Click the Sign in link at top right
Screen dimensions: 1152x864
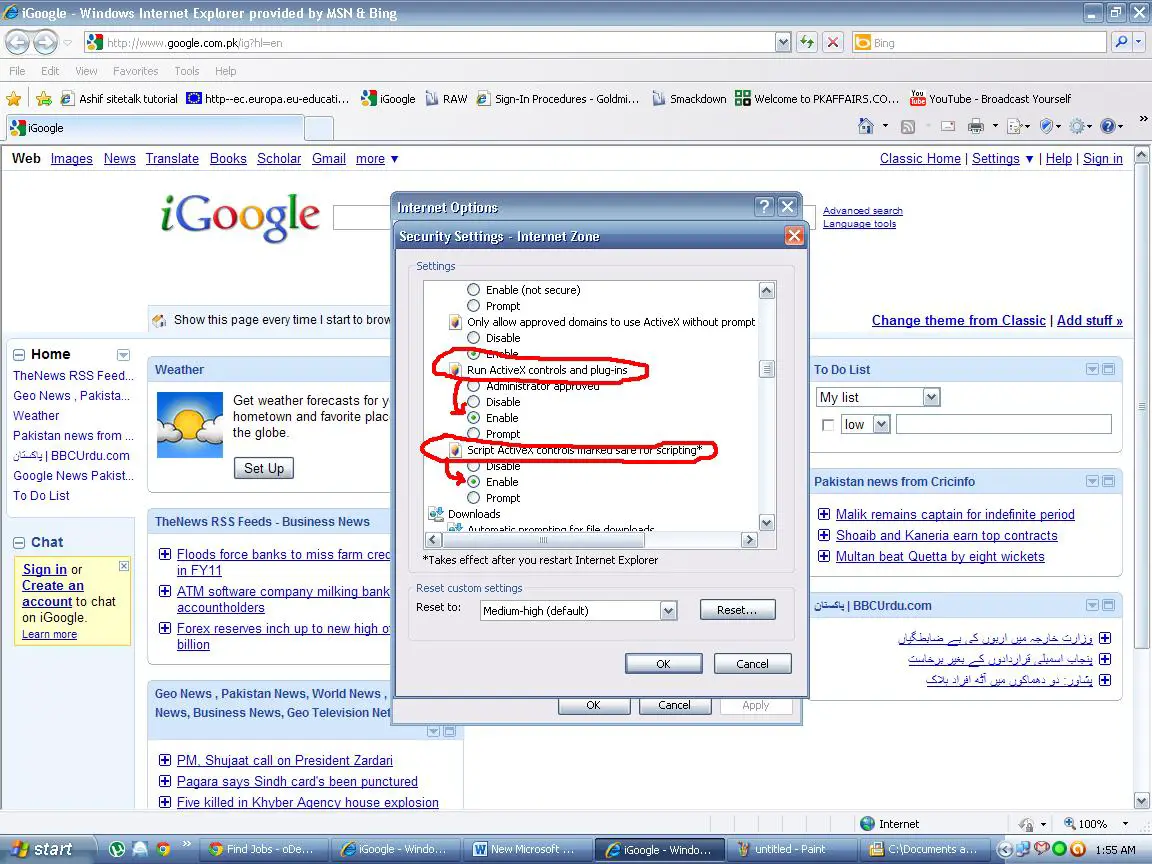click(1103, 159)
